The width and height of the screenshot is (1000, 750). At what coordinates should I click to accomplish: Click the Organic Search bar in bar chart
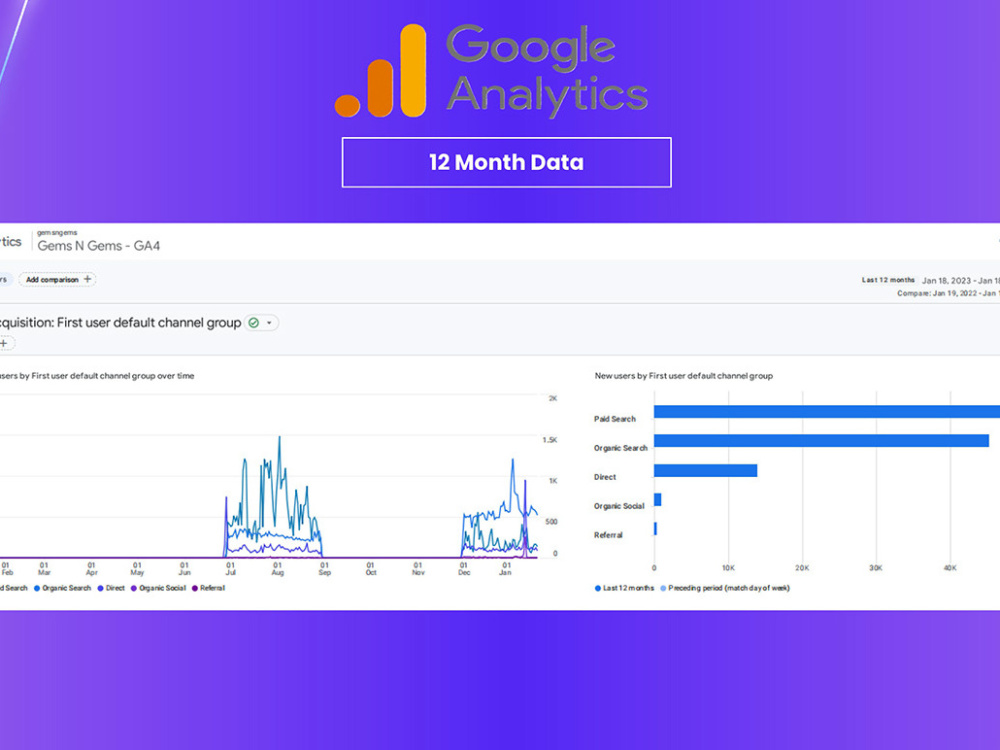821,441
